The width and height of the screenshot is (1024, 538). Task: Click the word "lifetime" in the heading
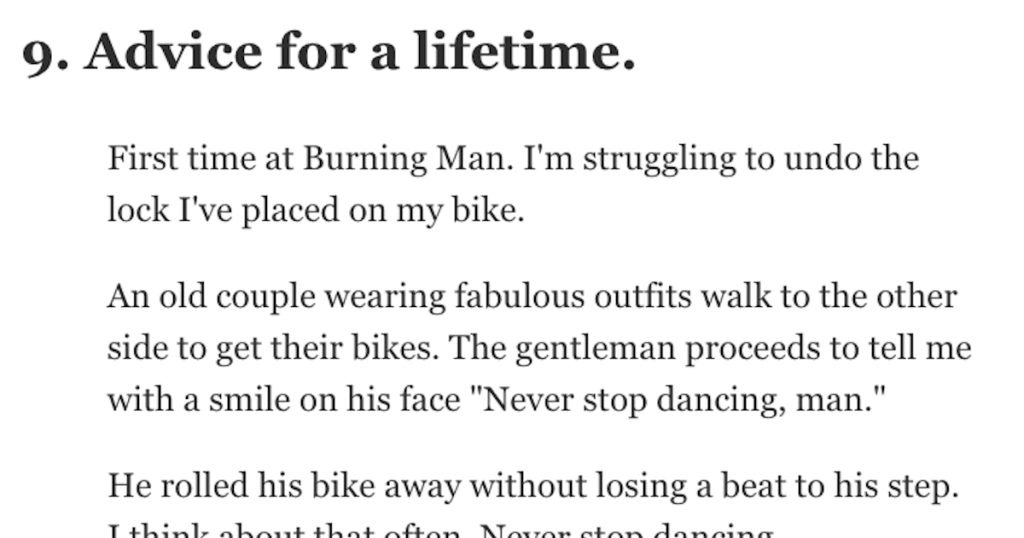coord(524,52)
